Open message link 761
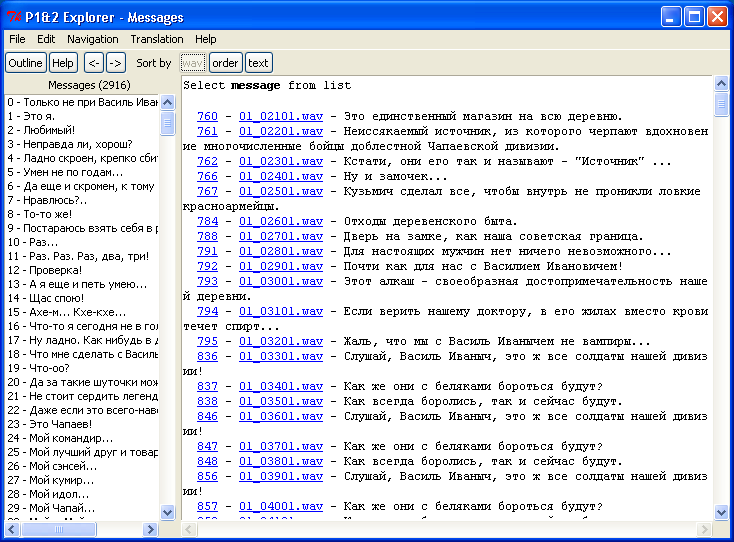The image size is (734, 542). pos(207,131)
